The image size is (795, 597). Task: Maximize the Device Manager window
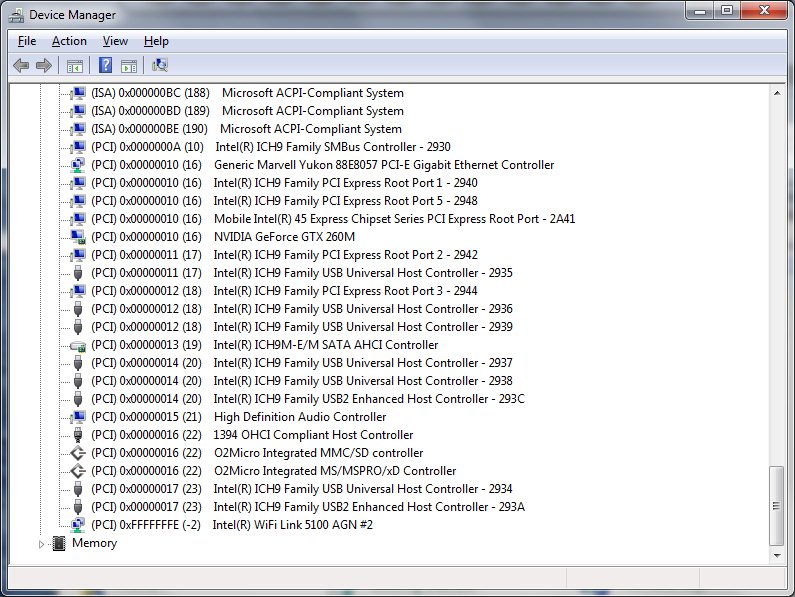(x=727, y=11)
